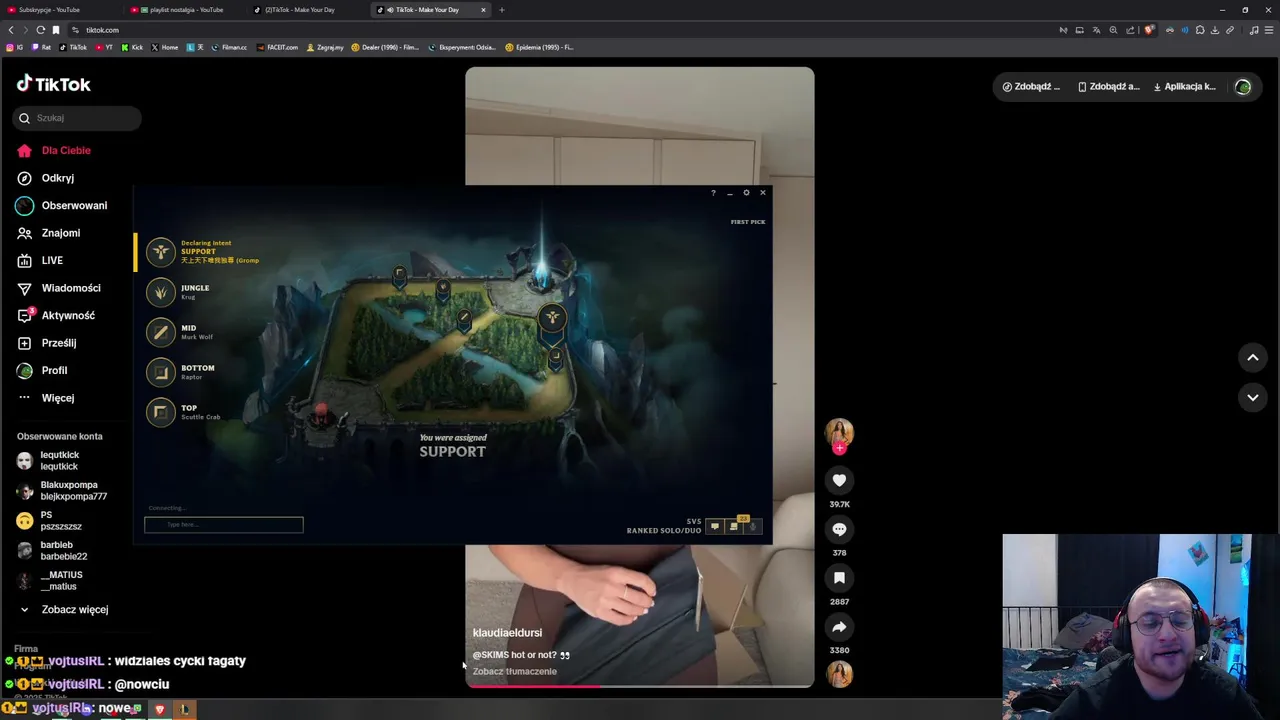Open the Profil page

[x=42, y=370]
